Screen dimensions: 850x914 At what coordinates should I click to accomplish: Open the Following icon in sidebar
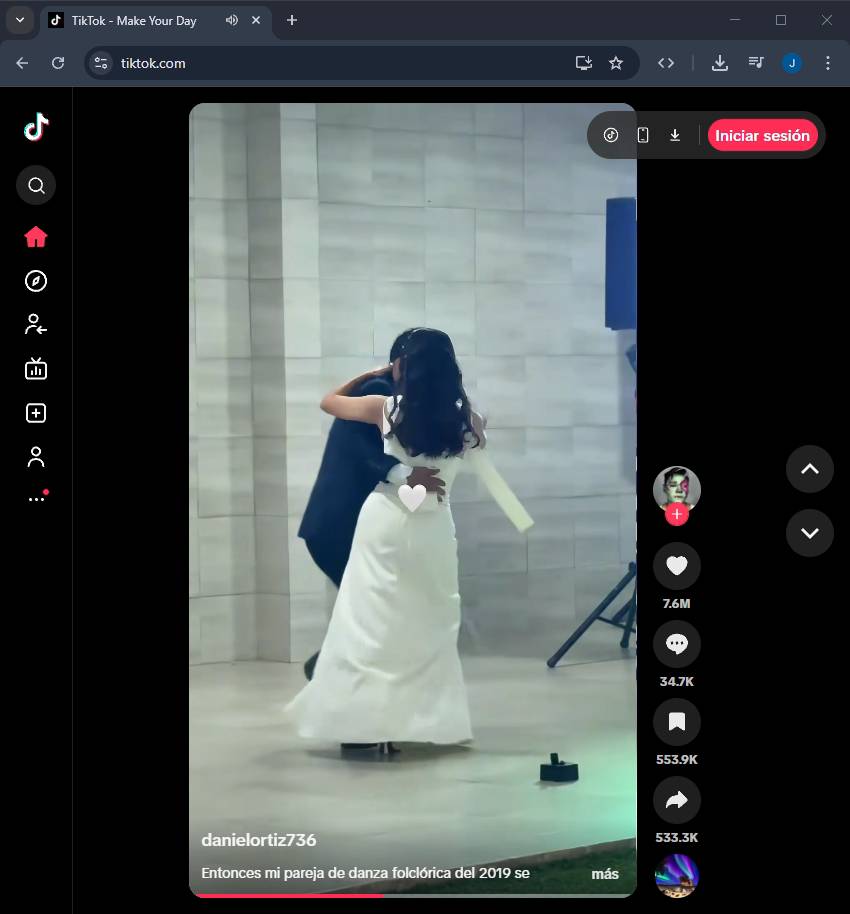tap(36, 325)
